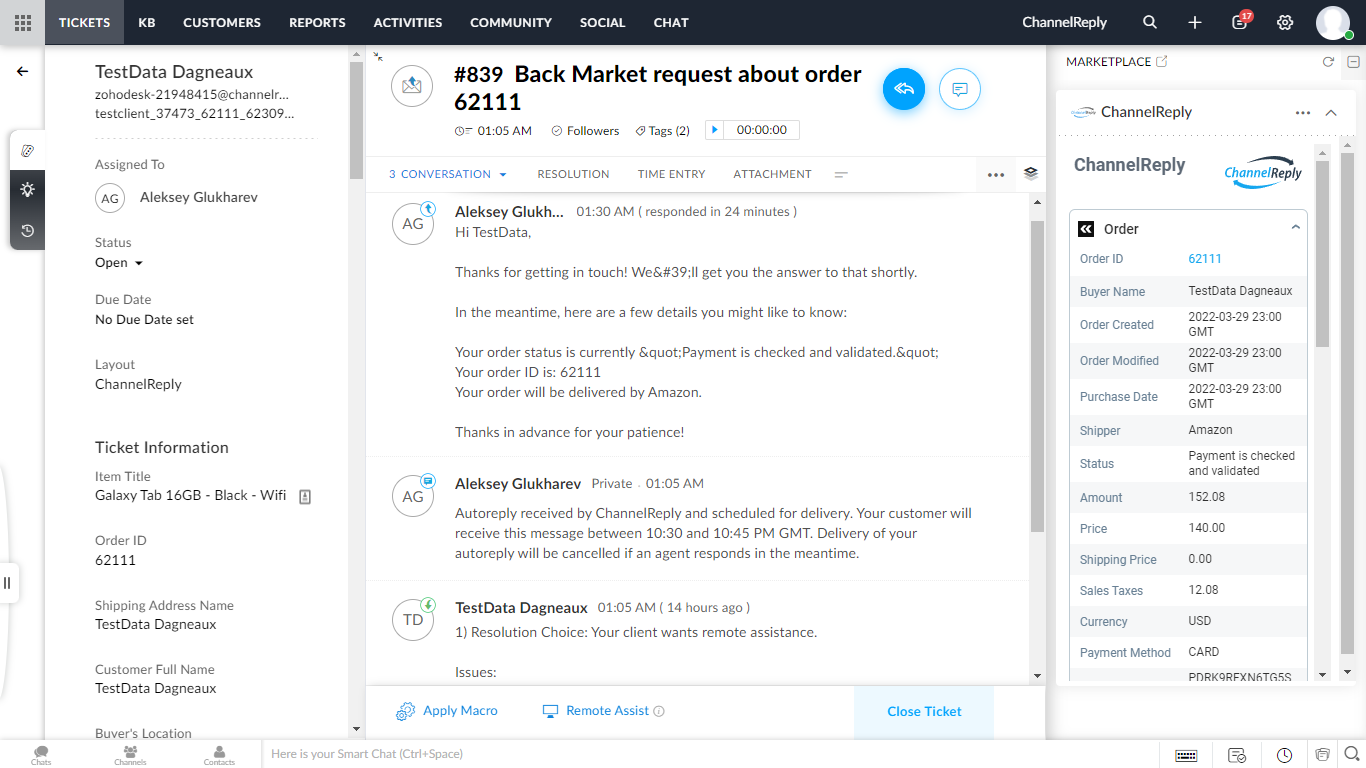Go to the Activities tab
This screenshot has width=1366, height=768.
tap(408, 22)
